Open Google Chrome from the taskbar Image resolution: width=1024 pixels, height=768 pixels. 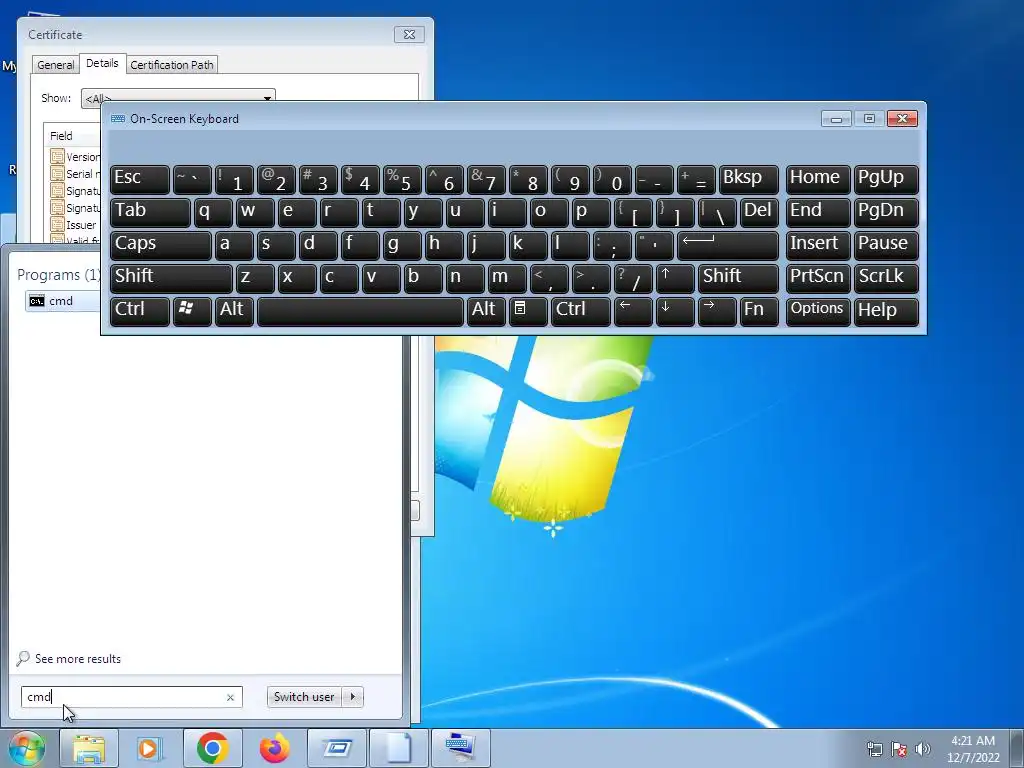[x=212, y=748]
